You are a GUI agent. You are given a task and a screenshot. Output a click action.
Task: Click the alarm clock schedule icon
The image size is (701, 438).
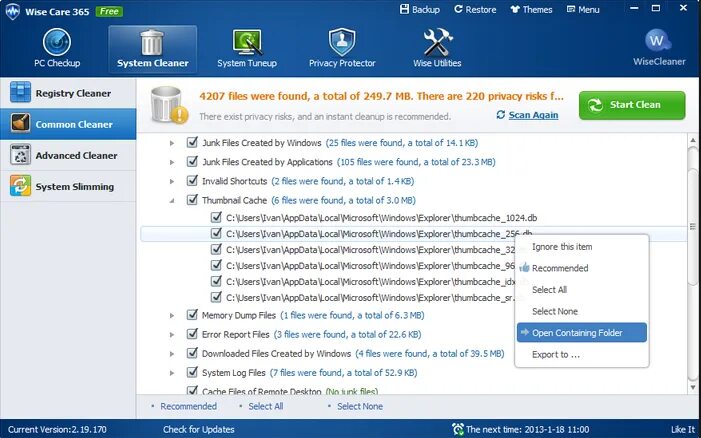[x=458, y=430]
